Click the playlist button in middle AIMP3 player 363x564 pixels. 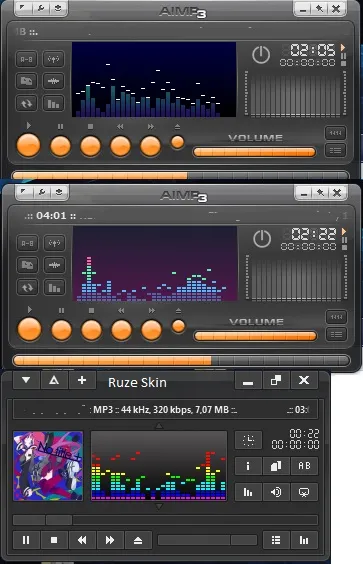pos(336,335)
